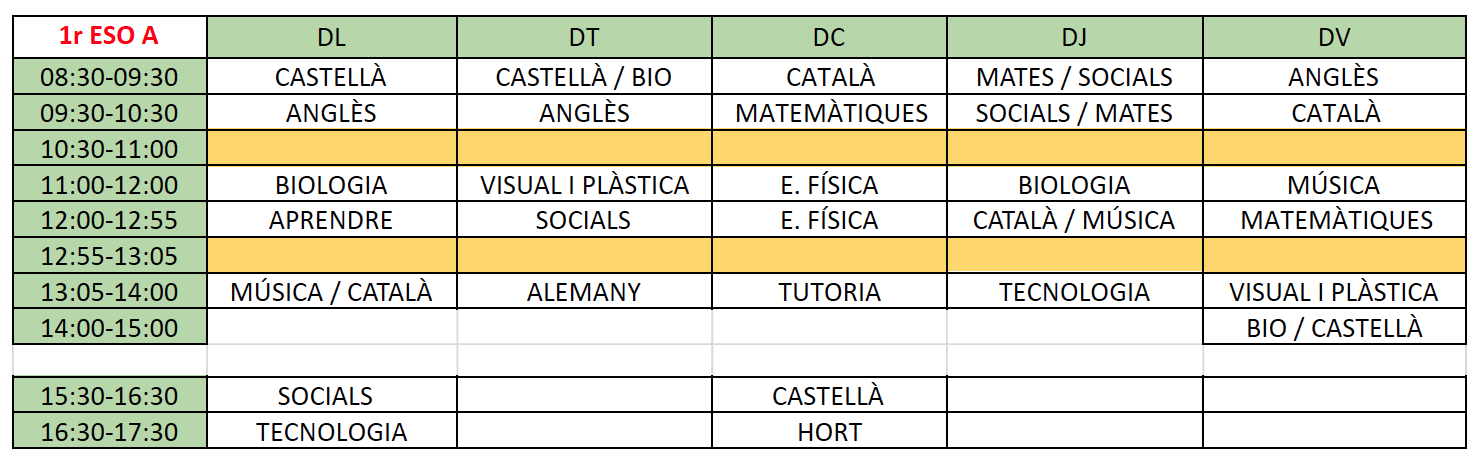Click the 16:30-17:30 time slot cell
The height and width of the screenshot is (466, 1479).
109,432
